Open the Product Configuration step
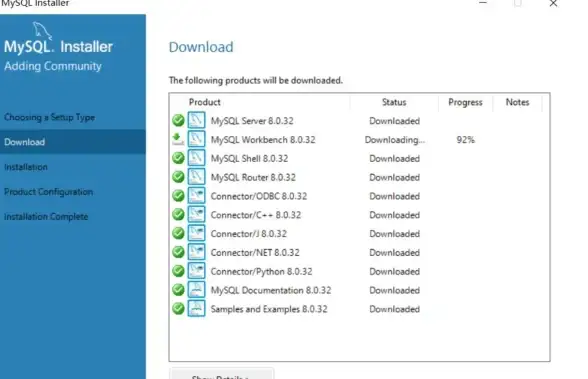 click(x=48, y=192)
